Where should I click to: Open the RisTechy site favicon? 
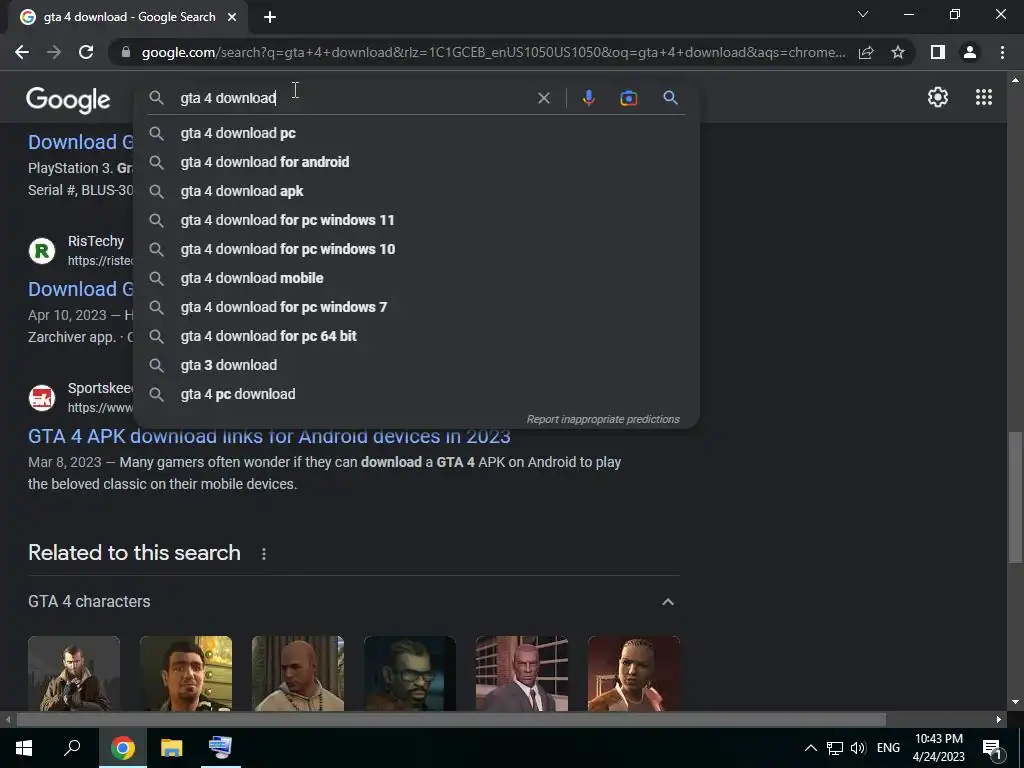point(42,251)
